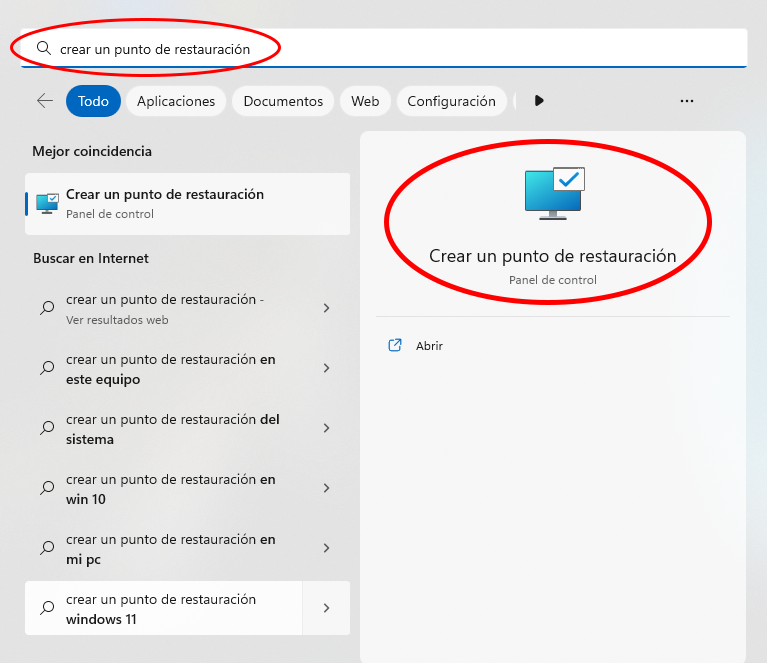The height and width of the screenshot is (663, 767).
Task: Click Abrir to open the restore point tool
Action: (x=429, y=346)
